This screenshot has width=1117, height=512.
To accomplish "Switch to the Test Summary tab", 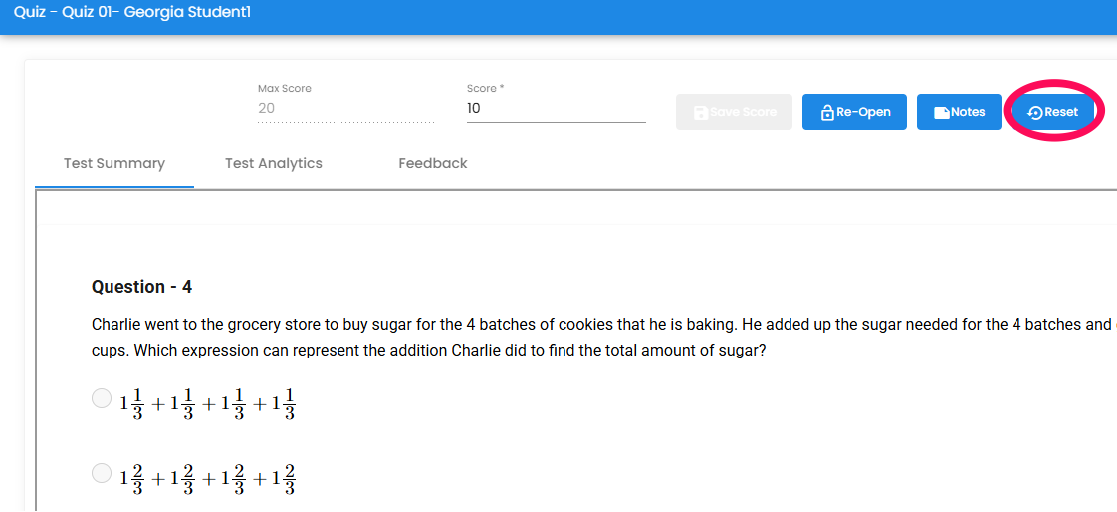I will tap(114, 163).
